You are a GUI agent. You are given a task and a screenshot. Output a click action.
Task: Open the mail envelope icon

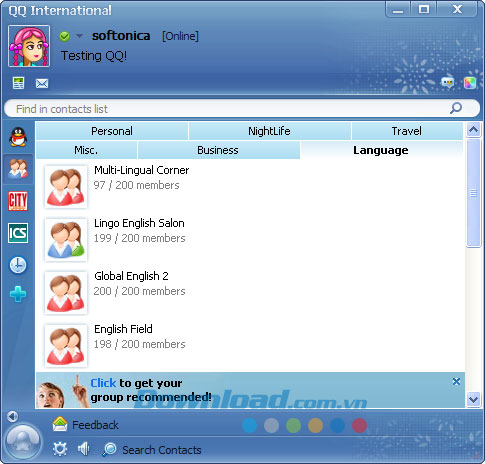coord(42,83)
